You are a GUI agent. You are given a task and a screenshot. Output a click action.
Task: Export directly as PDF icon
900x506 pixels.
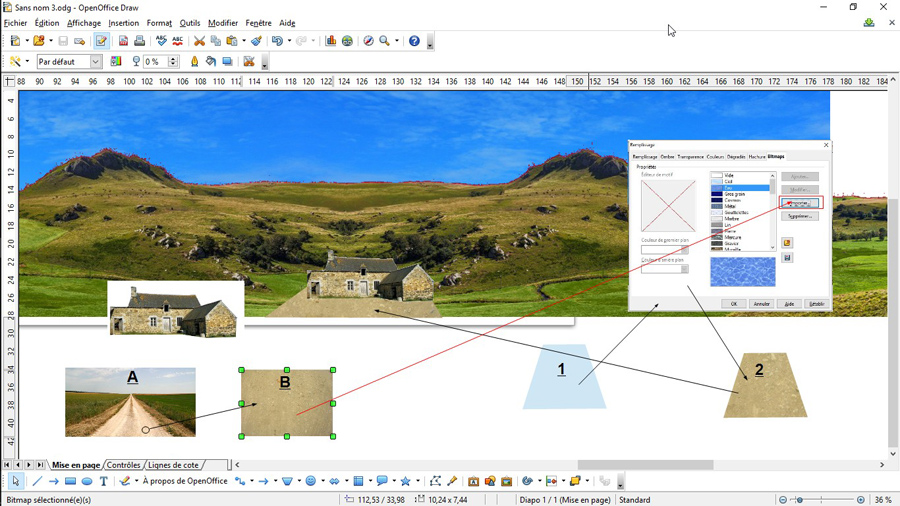pyautogui.click(x=123, y=41)
